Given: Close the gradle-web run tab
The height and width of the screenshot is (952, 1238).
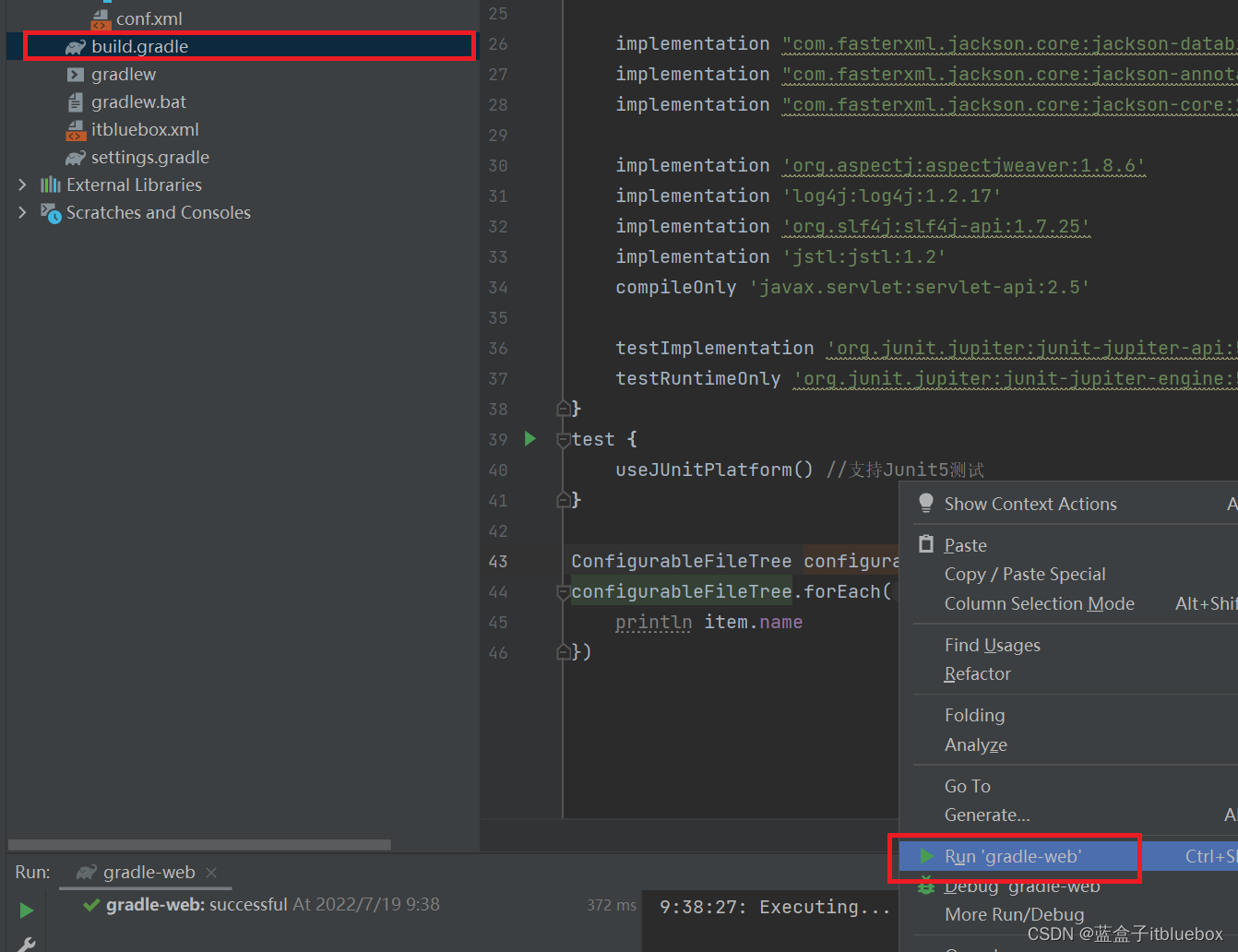Looking at the screenshot, I should (211, 872).
